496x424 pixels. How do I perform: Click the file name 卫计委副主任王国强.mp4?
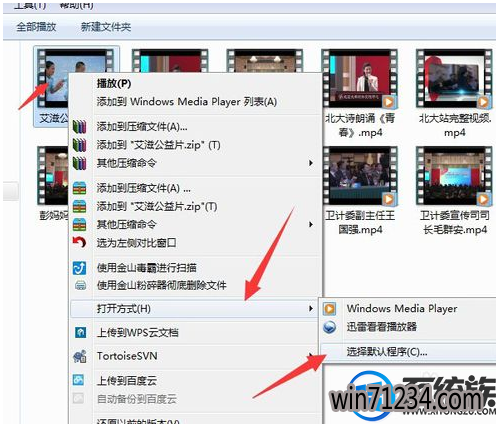(360, 223)
